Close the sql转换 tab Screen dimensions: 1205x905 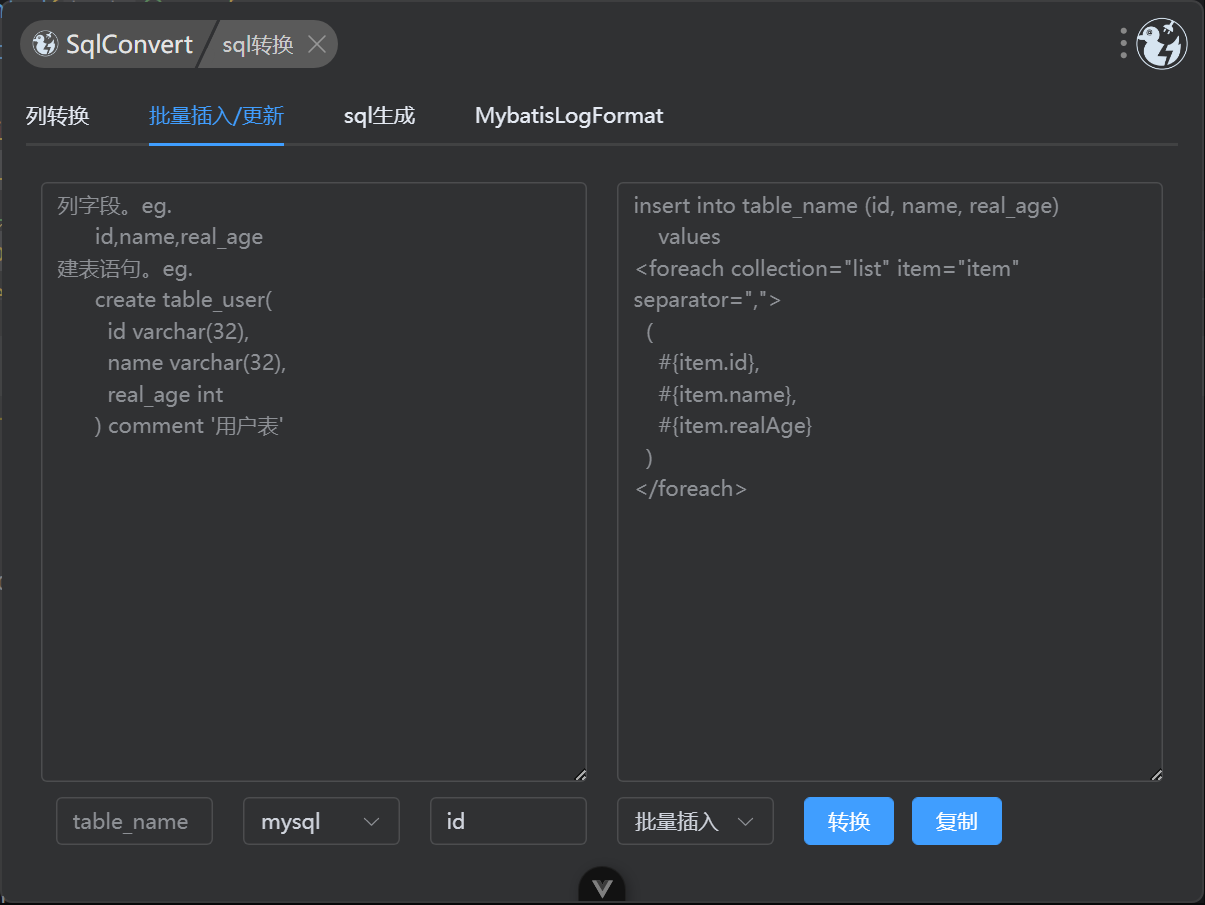tap(317, 44)
